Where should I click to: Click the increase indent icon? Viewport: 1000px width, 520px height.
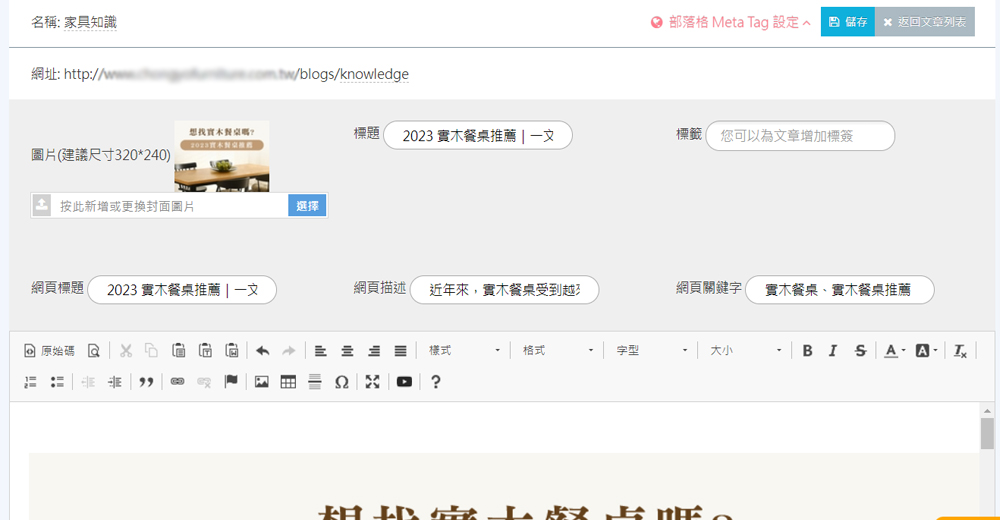[x=115, y=382]
